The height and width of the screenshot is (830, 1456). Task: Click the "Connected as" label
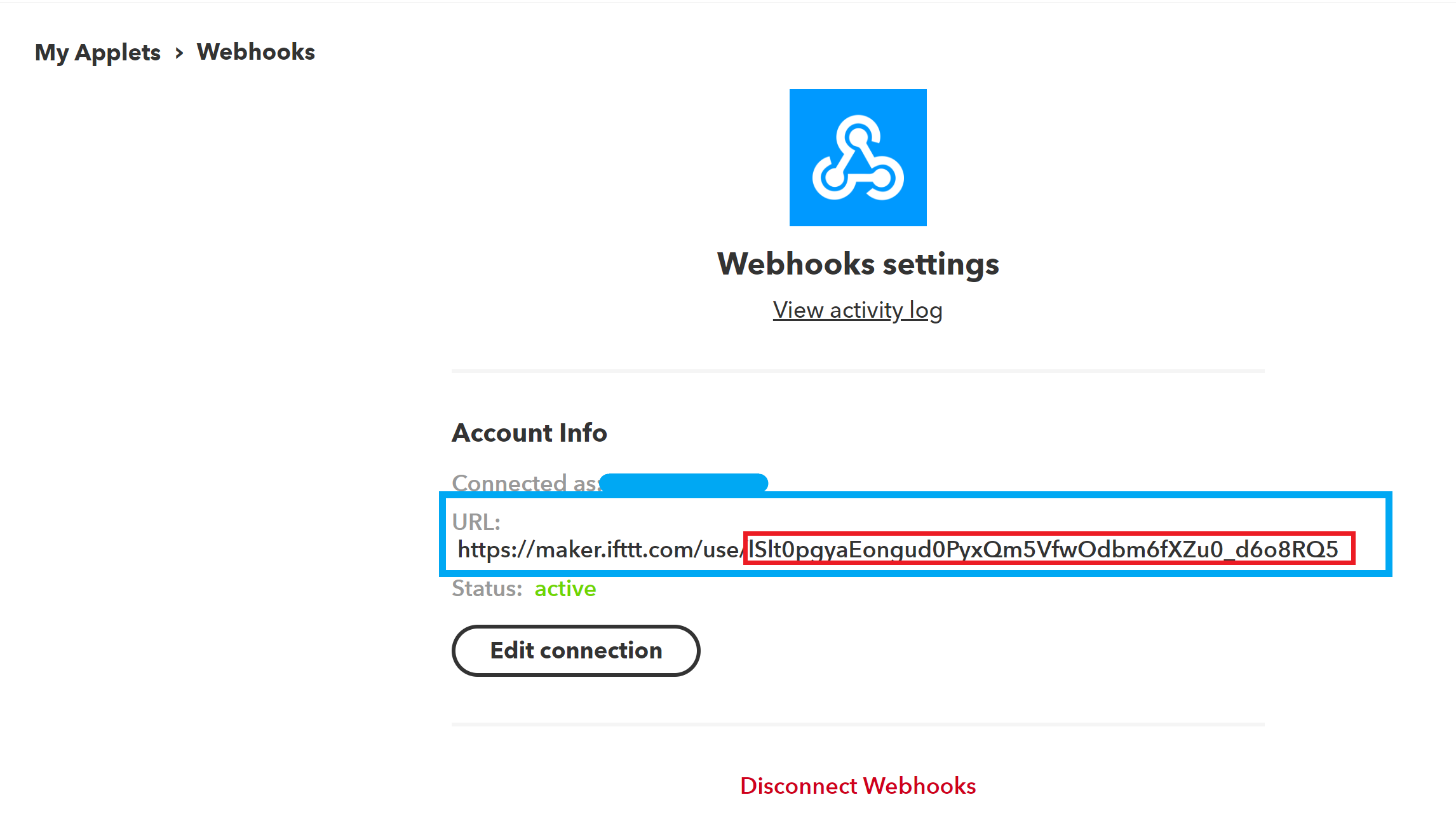point(524,483)
